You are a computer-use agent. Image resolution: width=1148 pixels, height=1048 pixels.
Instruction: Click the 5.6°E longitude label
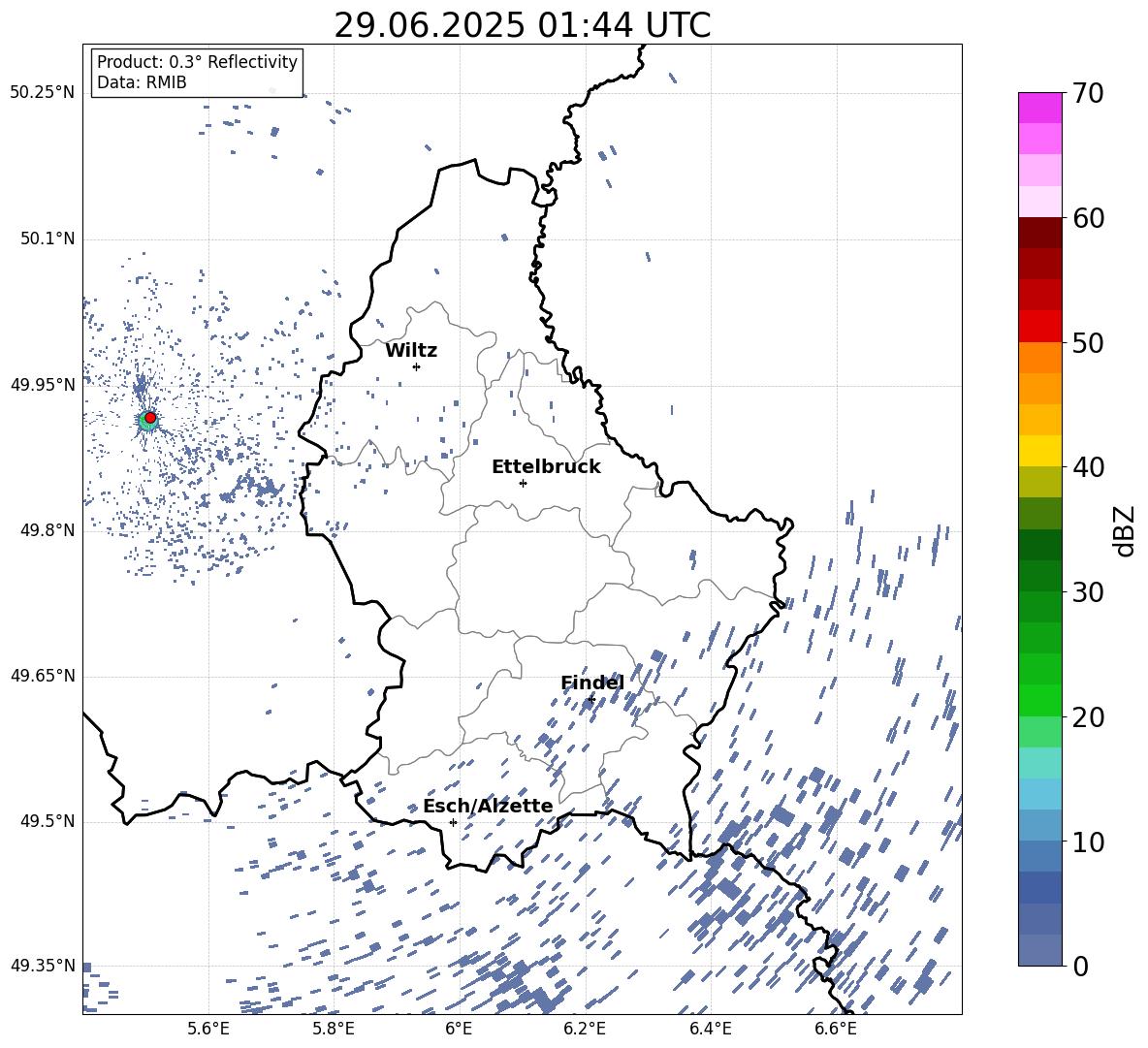[x=208, y=1029]
